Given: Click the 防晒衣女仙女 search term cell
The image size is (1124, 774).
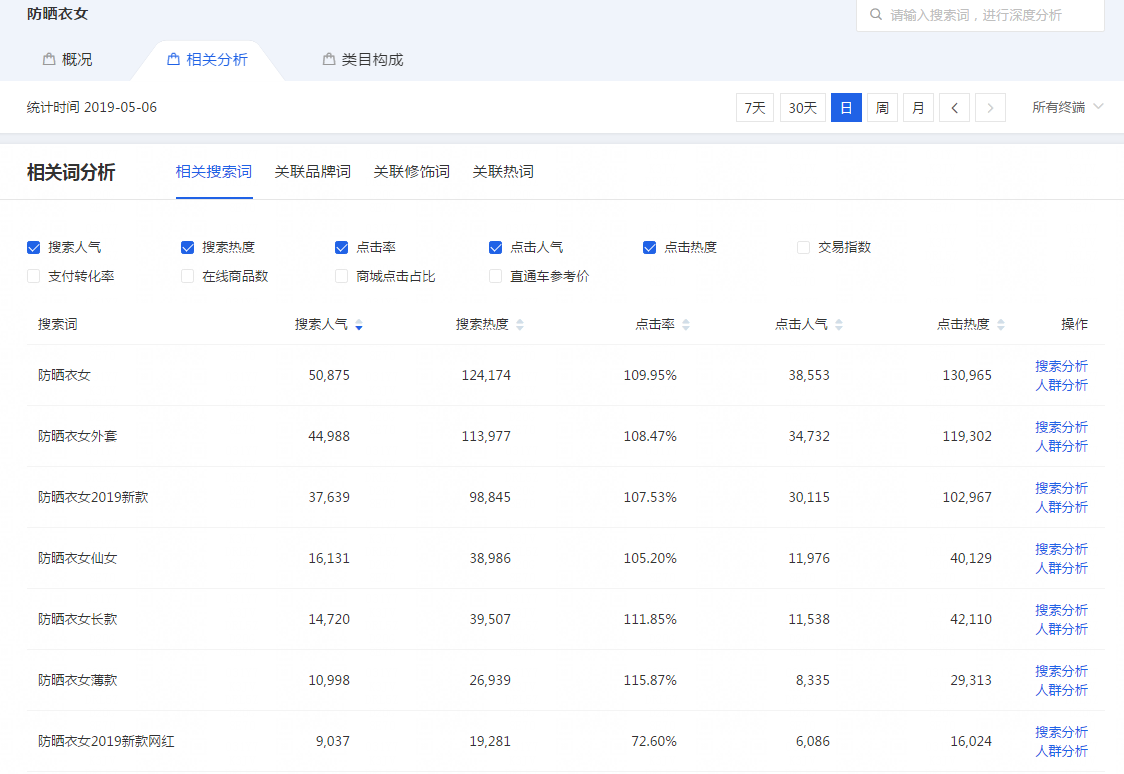Looking at the screenshot, I should point(77,558).
